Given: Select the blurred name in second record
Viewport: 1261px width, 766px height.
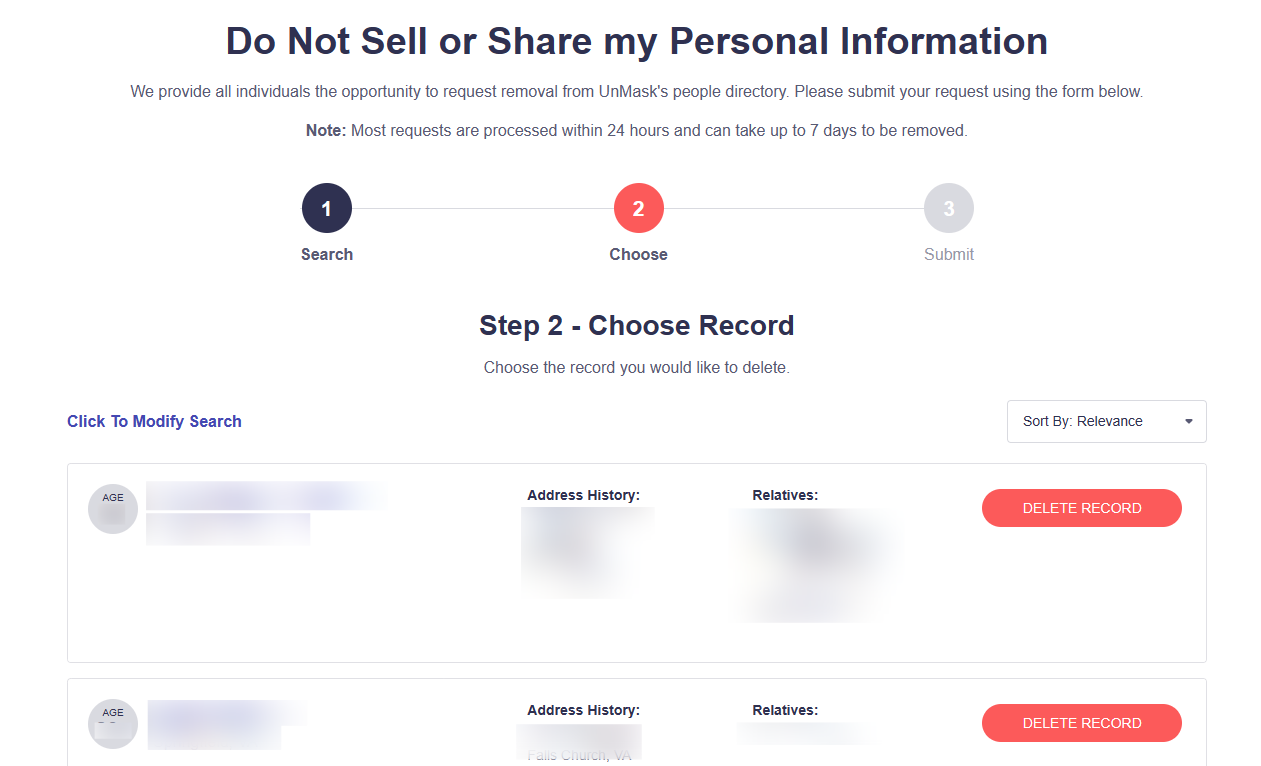Looking at the screenshot, I should point(225,714).
